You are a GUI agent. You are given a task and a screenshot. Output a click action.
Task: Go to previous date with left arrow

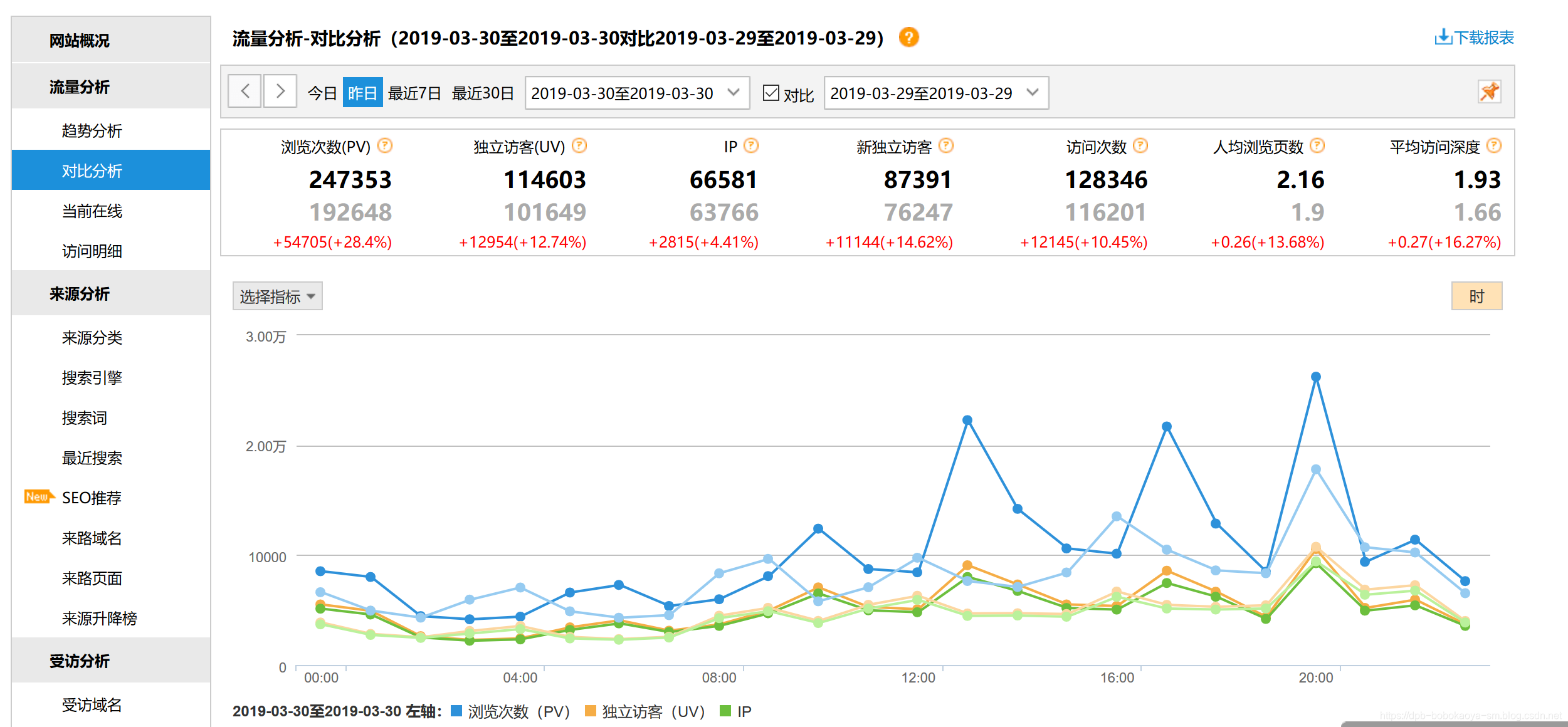tap(245, 92)
